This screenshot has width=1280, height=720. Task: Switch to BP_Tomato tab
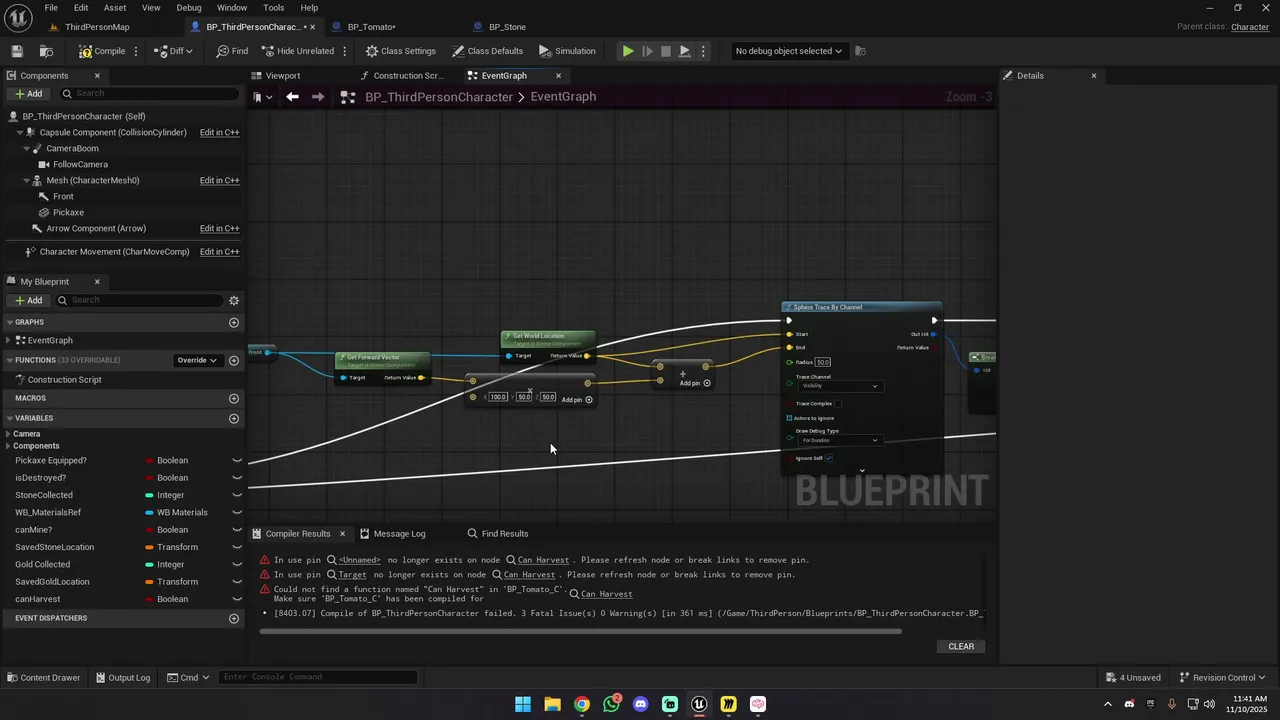[x=371, y=27]
